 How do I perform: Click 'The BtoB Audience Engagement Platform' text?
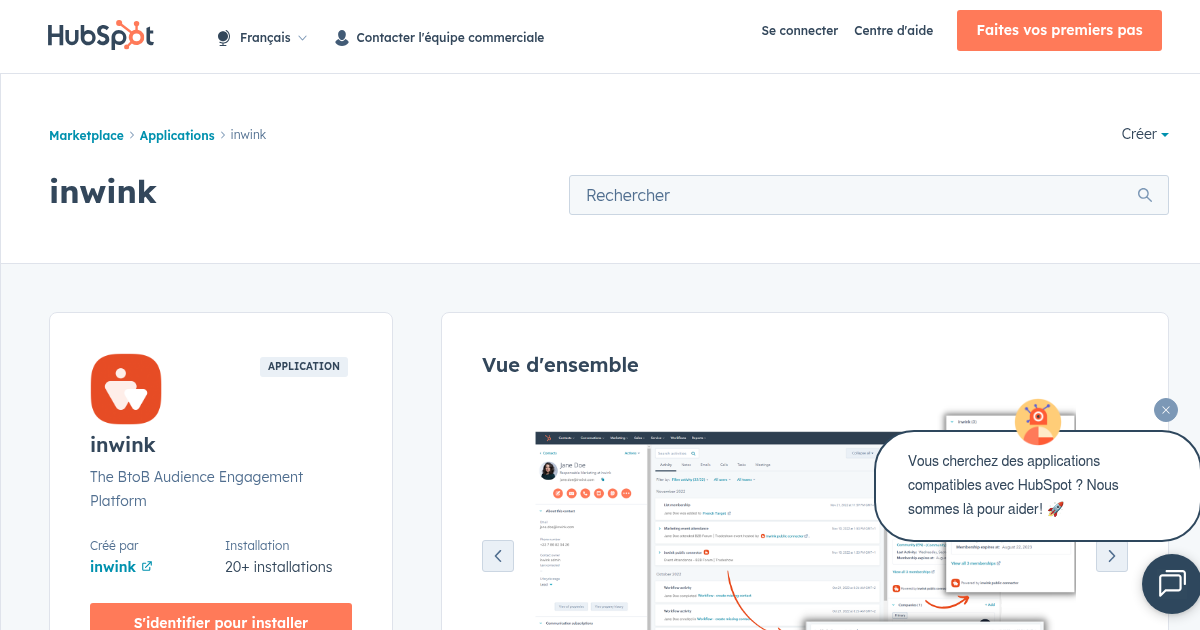point(196,489)
